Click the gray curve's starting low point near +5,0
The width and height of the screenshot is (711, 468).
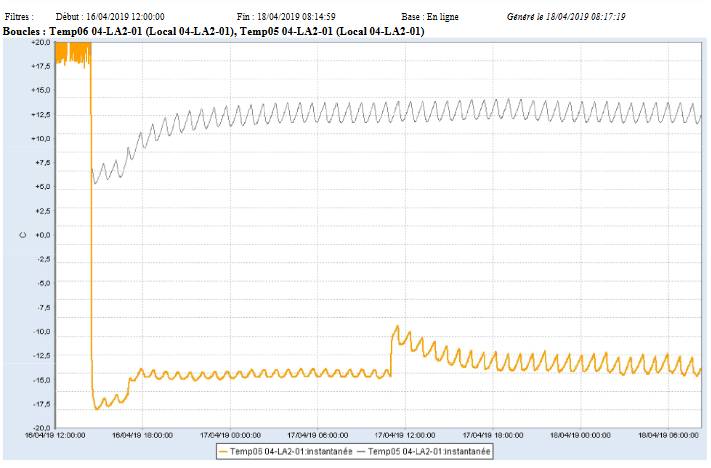95,183
